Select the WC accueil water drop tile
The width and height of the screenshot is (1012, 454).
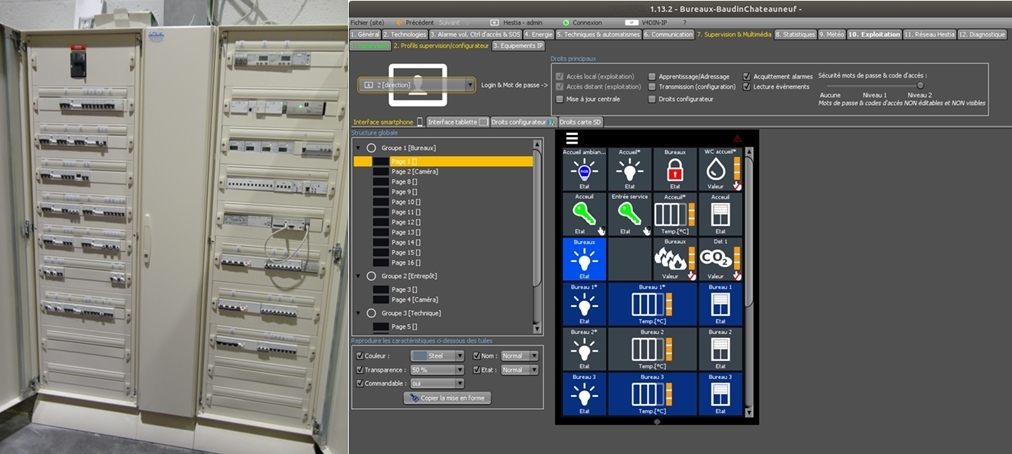(x=720, y=169)
